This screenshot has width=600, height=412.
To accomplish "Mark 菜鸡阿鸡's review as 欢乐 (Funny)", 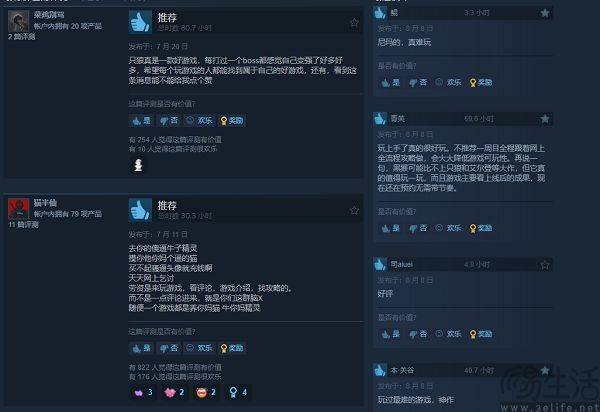I will pos(199,121).
